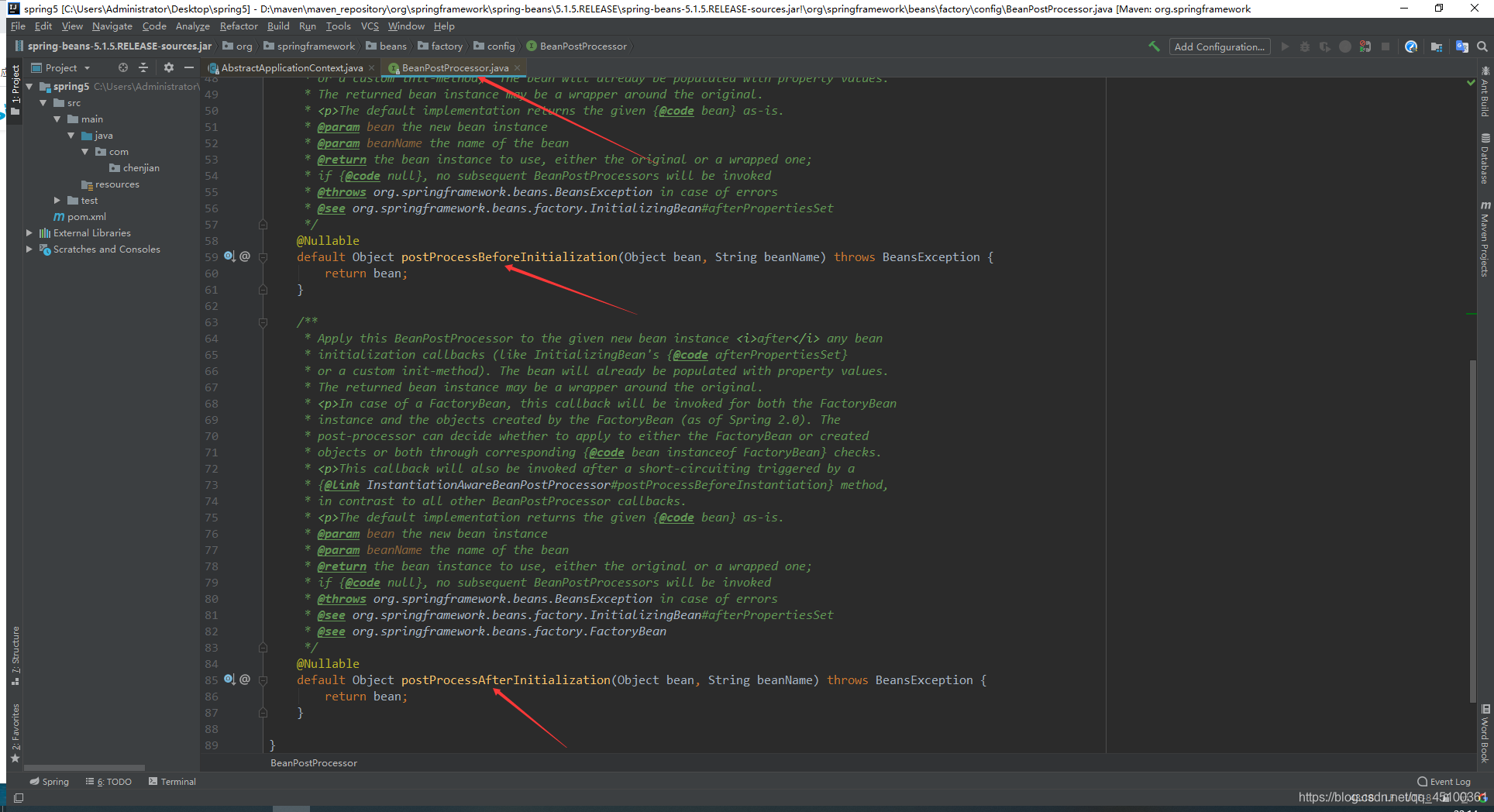Select the chenjian package in tree
Screen dimensions: 1494x812
coord(134,167)
